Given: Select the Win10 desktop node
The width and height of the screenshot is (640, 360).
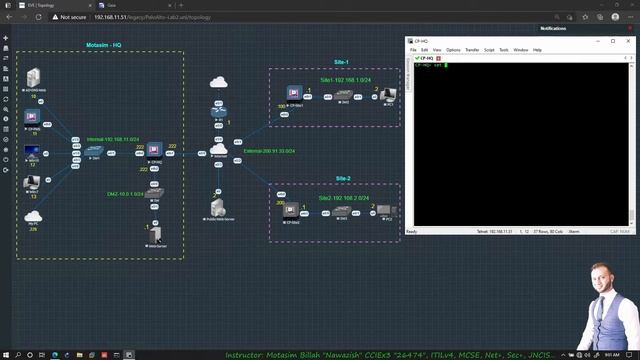Looking at the screenshot, I should pos(32,151).
